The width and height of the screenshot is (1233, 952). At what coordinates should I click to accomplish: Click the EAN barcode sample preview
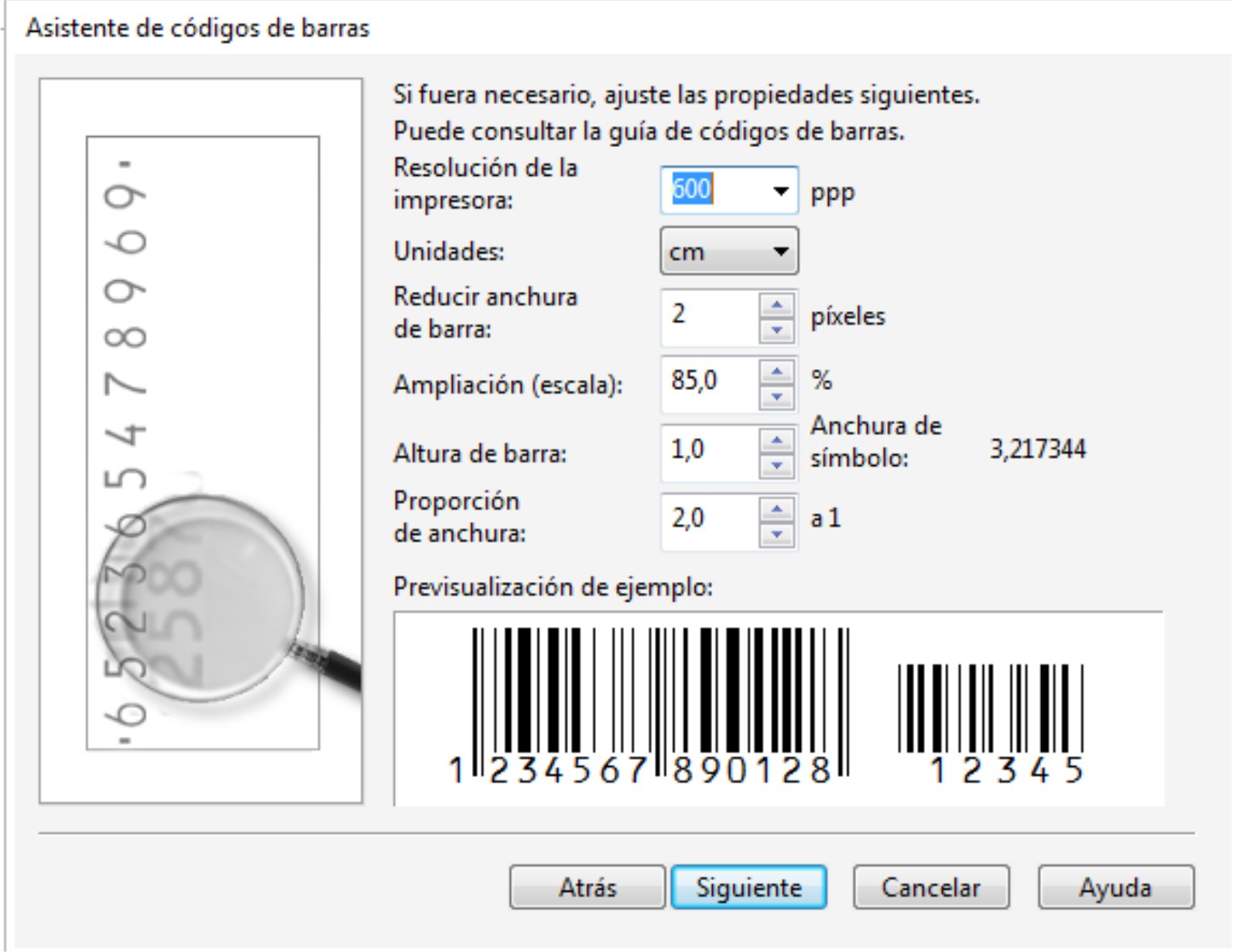[649, 706]
